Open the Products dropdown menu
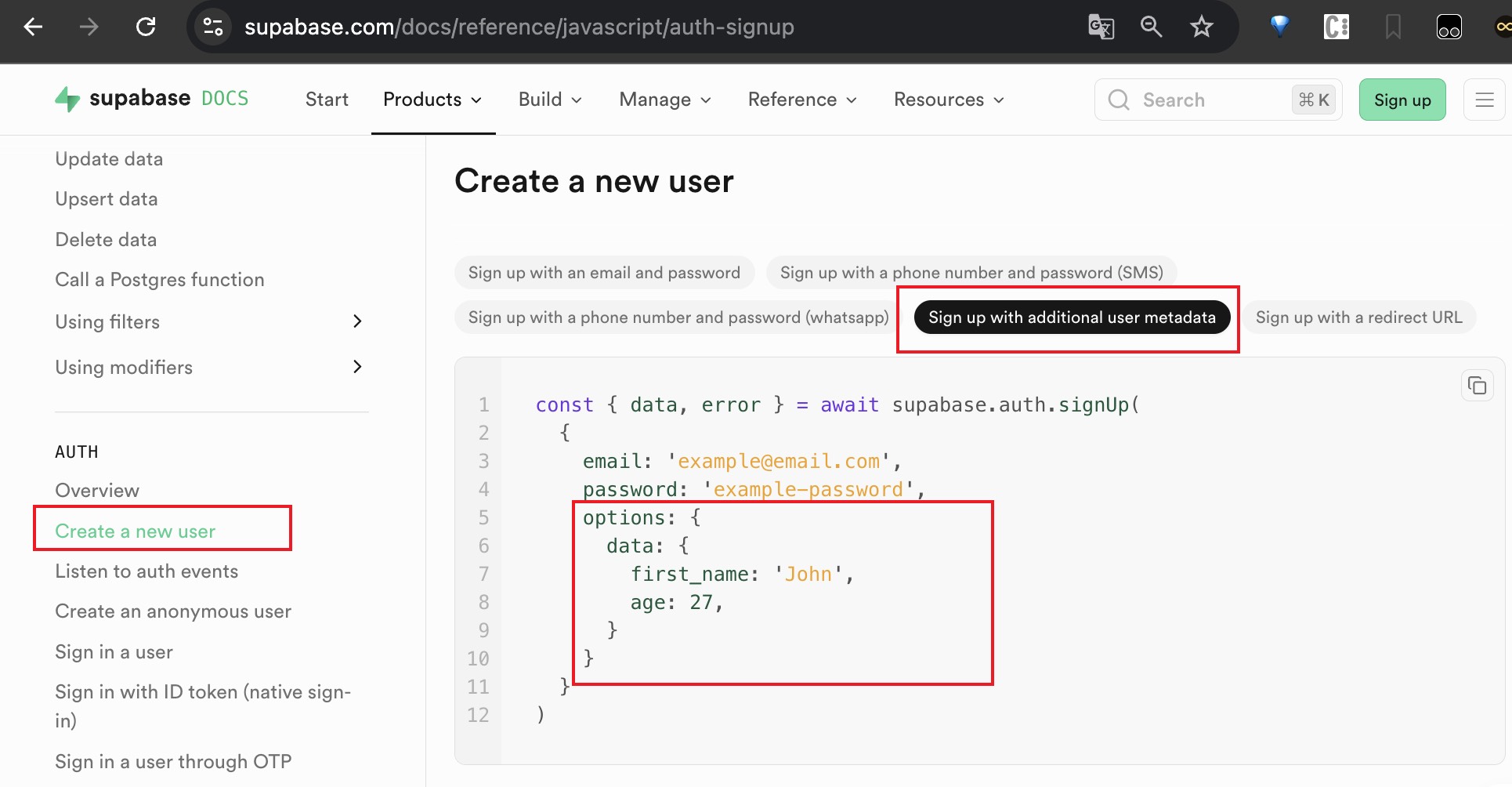1512x787 pixels. click(432, 100)
